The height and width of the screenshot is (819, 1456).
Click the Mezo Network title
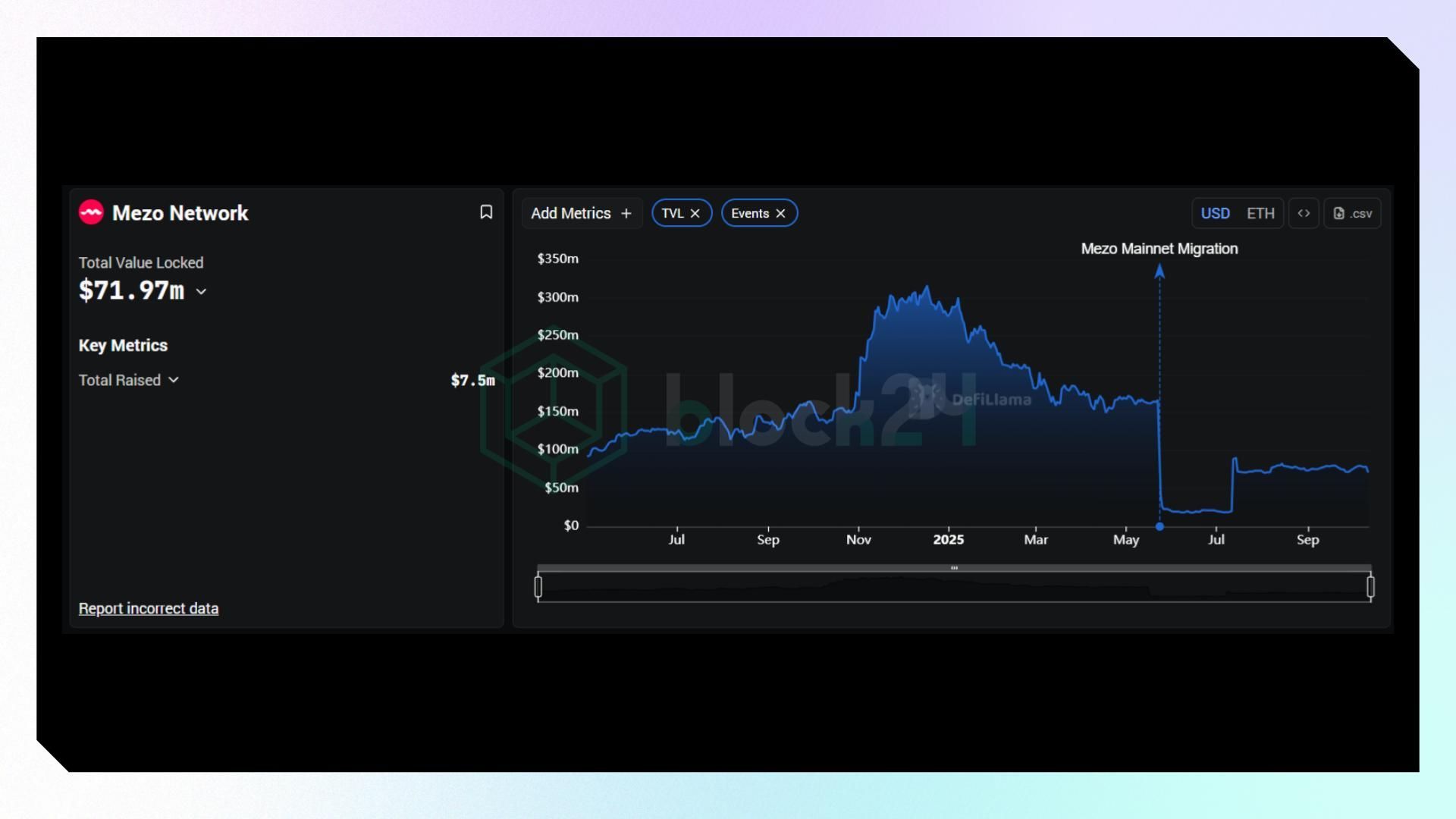180,213
